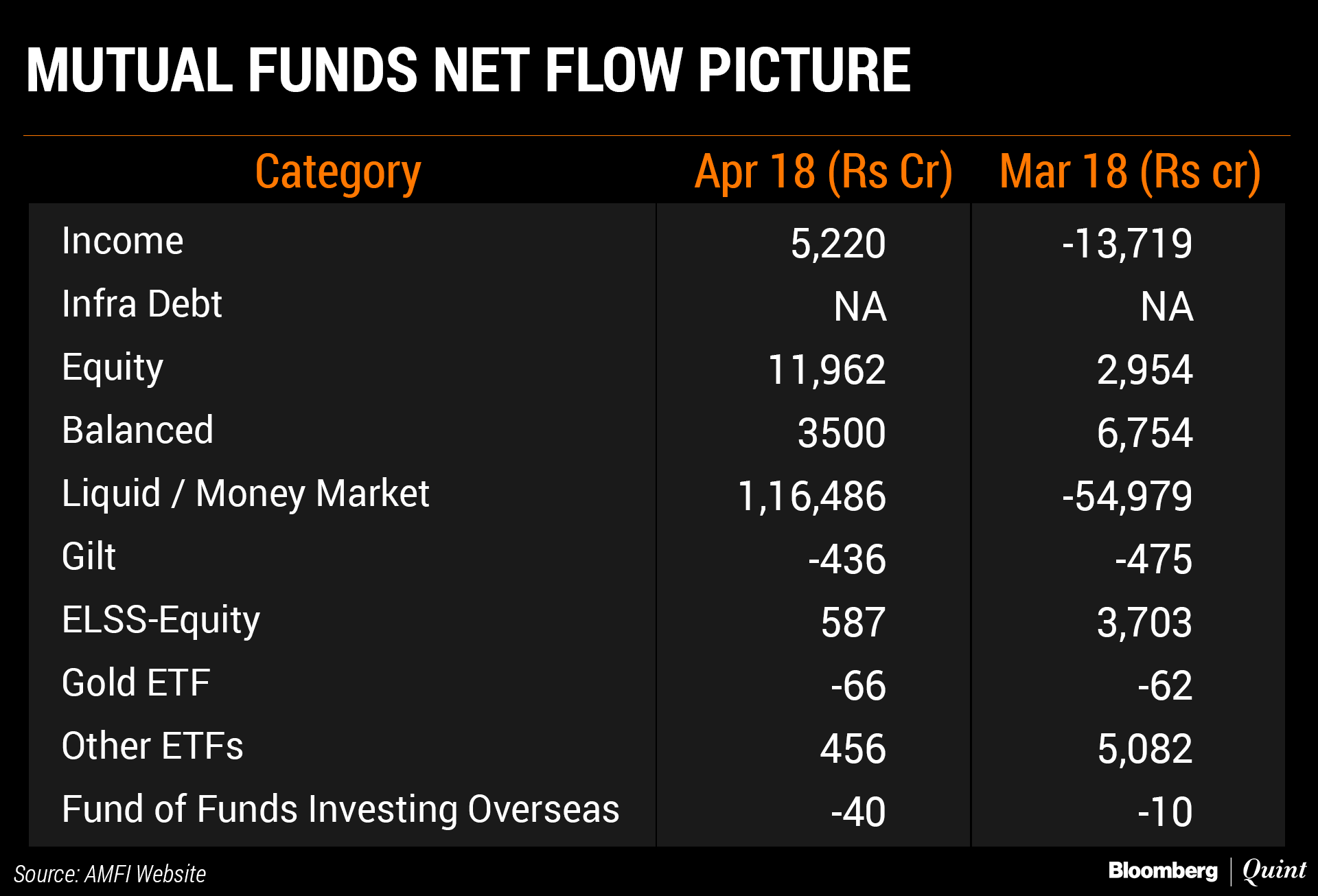Click the Gold ETF row label

[136, 683]
